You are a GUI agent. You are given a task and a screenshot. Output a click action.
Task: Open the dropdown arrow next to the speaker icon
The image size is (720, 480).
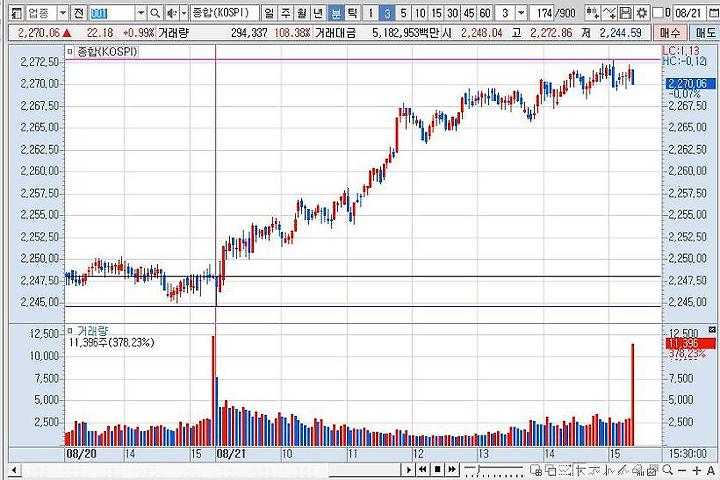click(184, 13)
